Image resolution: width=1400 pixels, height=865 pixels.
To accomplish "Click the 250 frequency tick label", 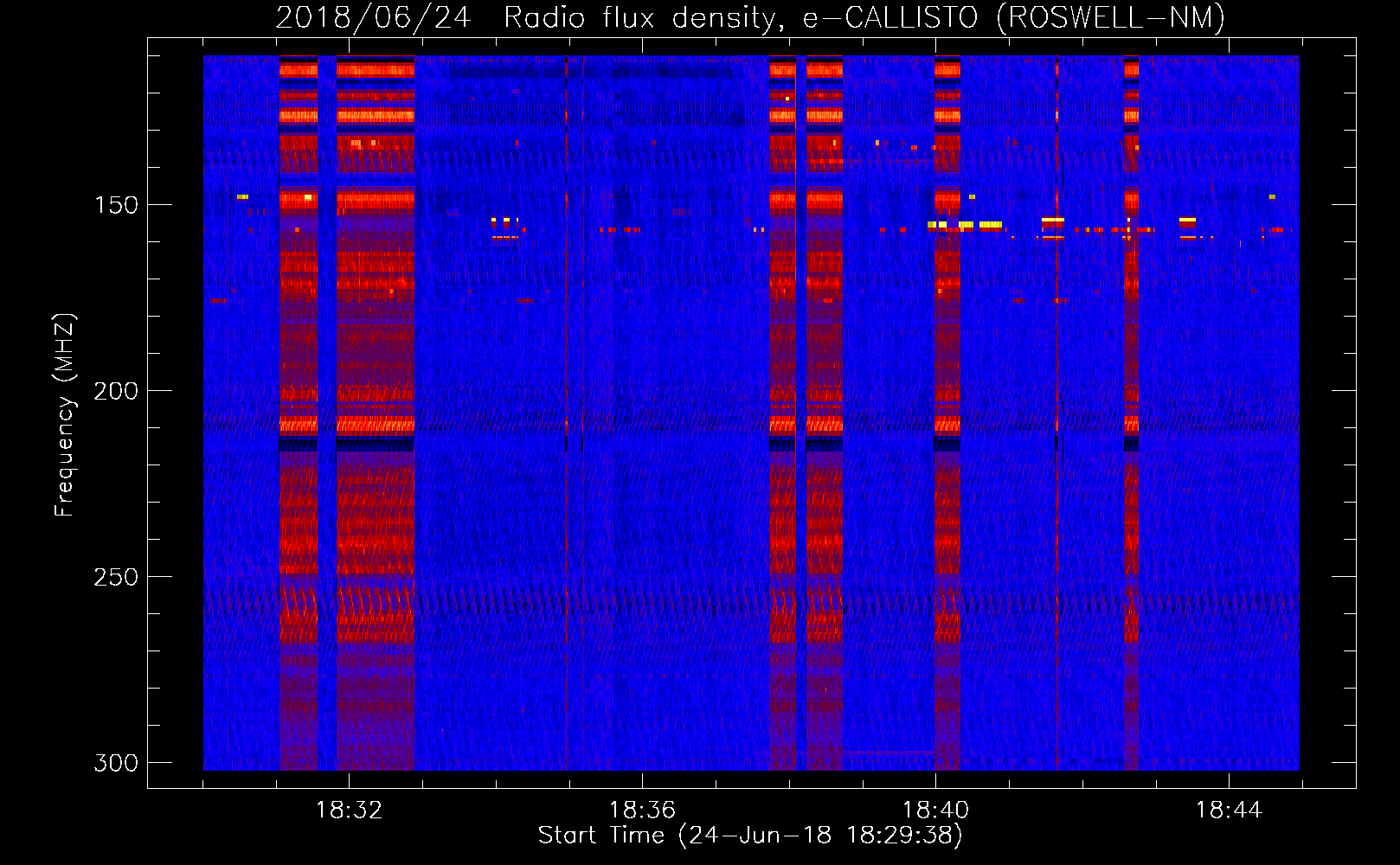I will [x=116, y=577].
